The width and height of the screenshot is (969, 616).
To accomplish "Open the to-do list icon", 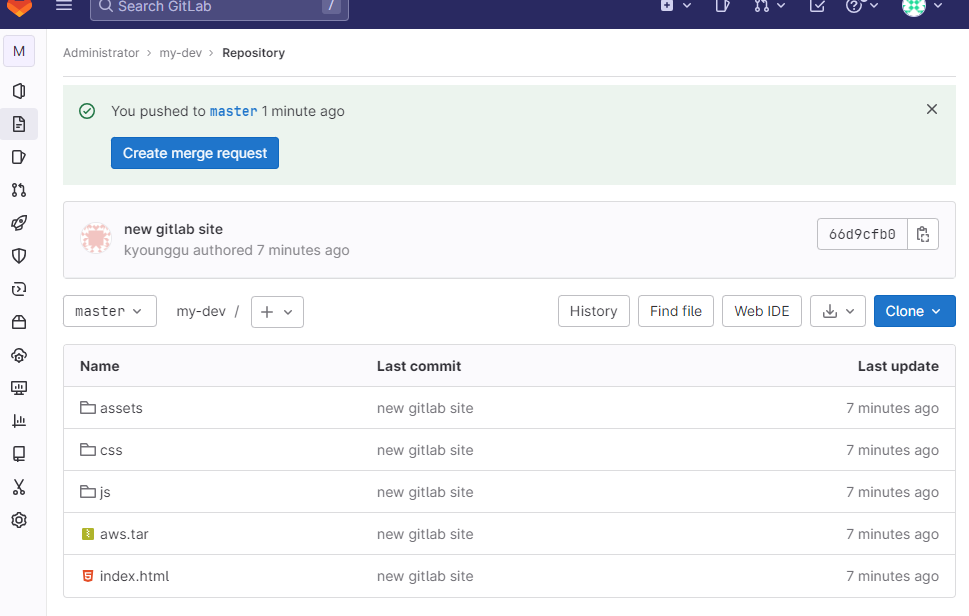I will [x=817, y=6].
